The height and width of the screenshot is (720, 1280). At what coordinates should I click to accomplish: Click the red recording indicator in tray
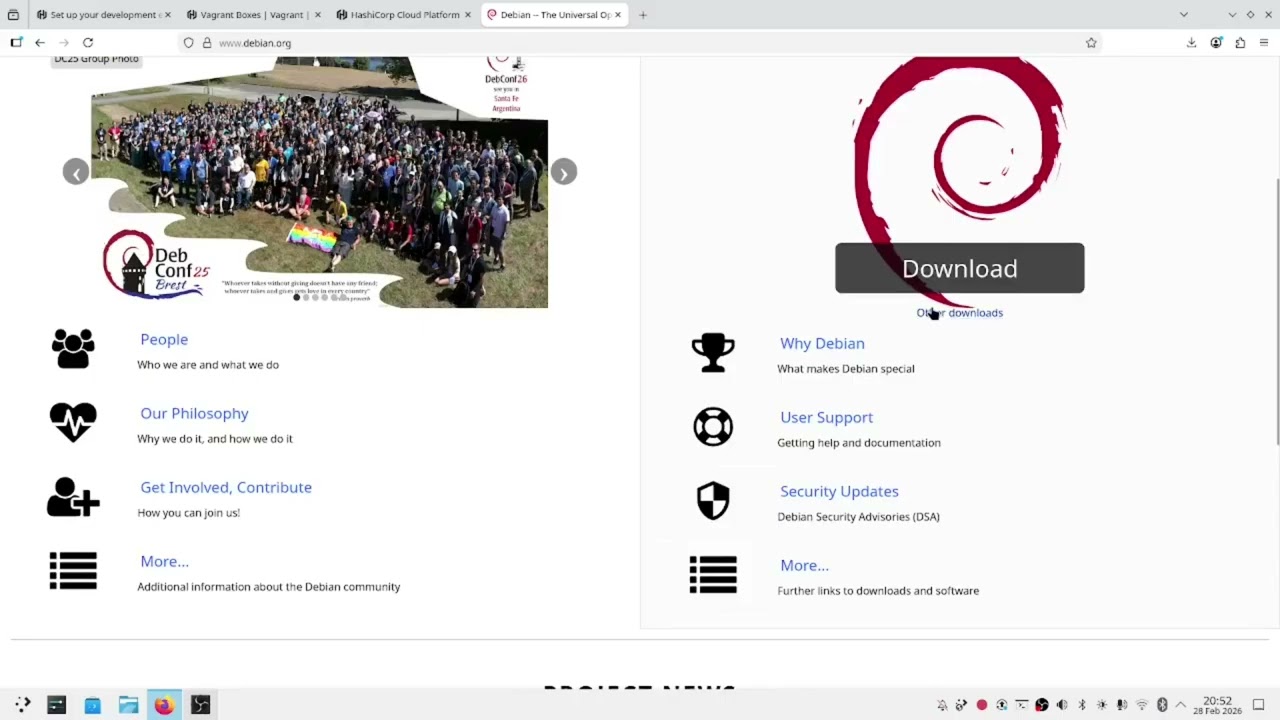982,705
